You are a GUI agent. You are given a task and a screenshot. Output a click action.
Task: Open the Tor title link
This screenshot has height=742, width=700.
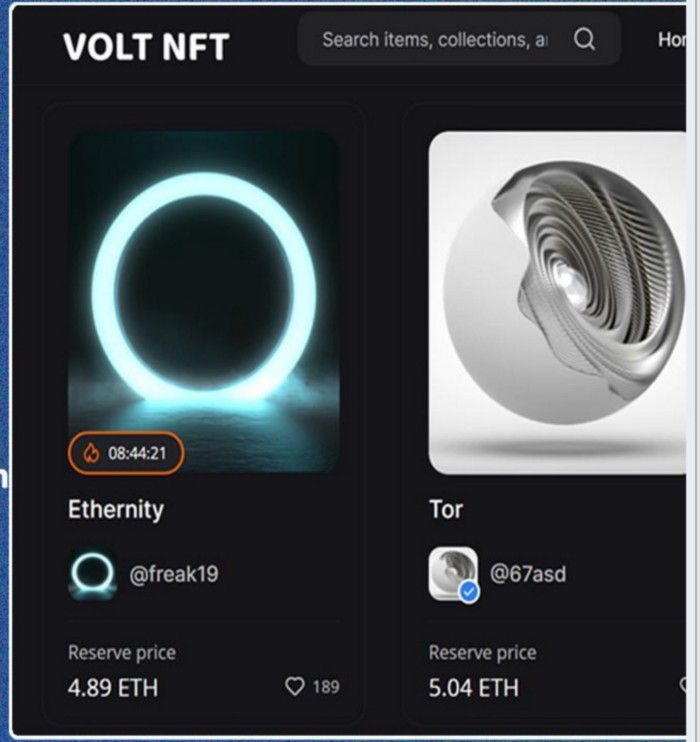tap(446, 509)
